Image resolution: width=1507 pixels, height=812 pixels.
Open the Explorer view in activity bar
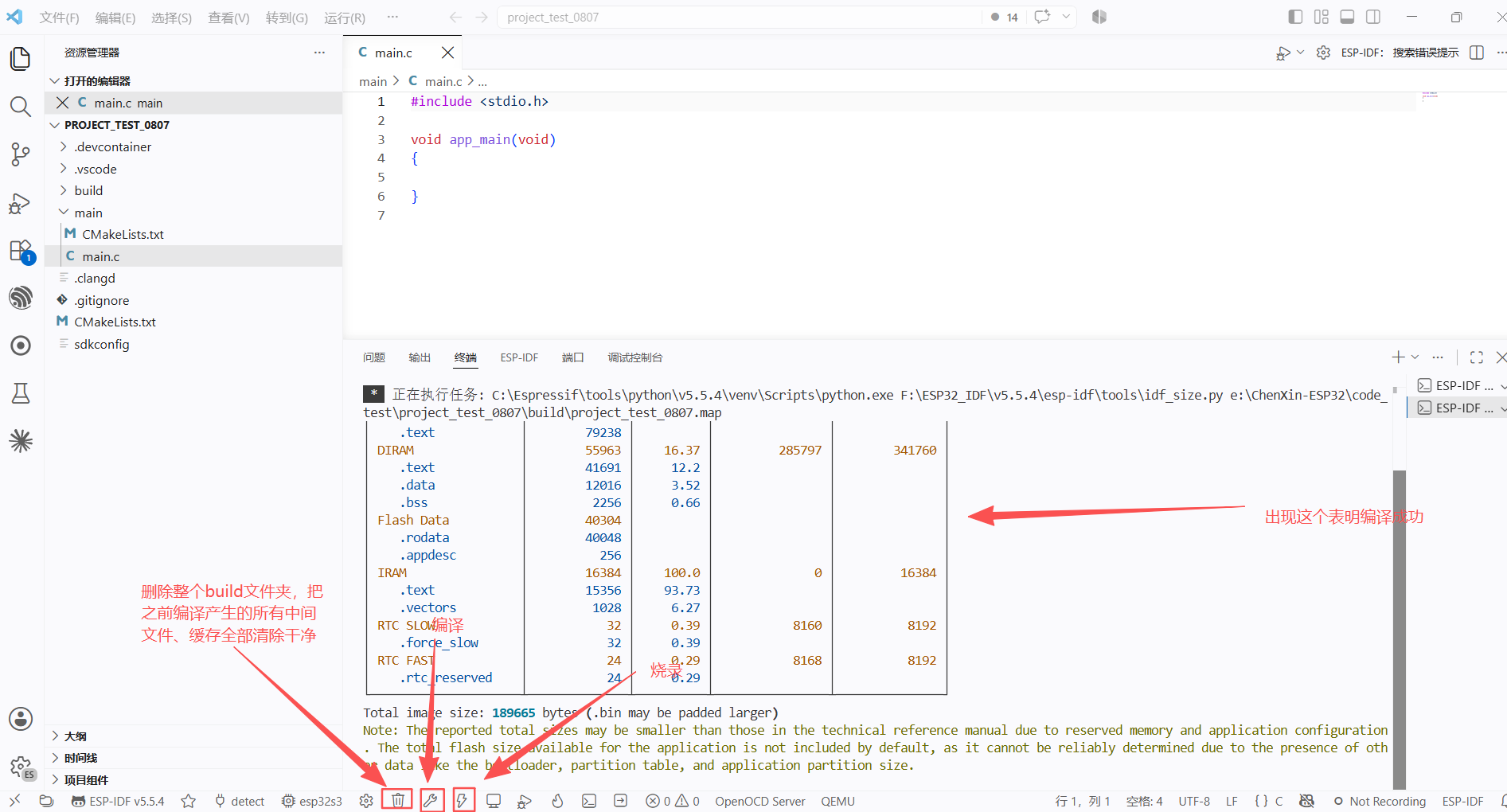pyautogui.click(x=21, y=59)
